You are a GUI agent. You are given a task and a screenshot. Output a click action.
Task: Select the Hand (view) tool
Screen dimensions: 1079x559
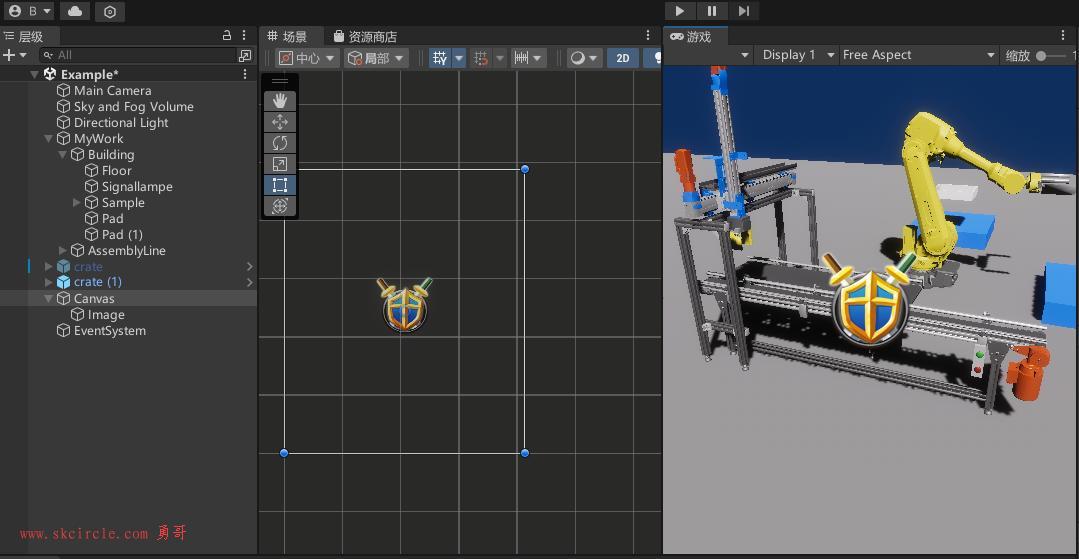point(280,101)
